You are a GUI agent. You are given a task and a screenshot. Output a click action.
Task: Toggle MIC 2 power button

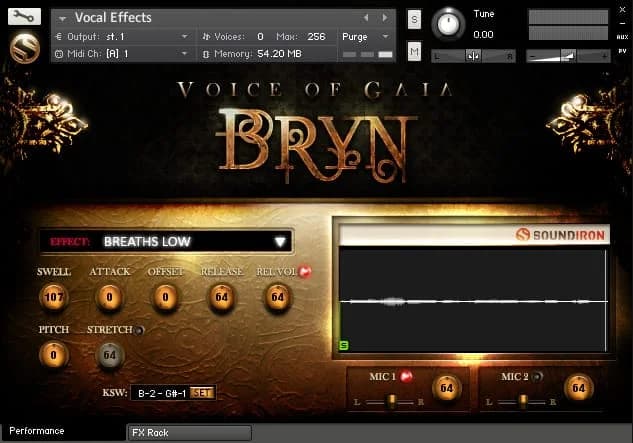(537, 377)
